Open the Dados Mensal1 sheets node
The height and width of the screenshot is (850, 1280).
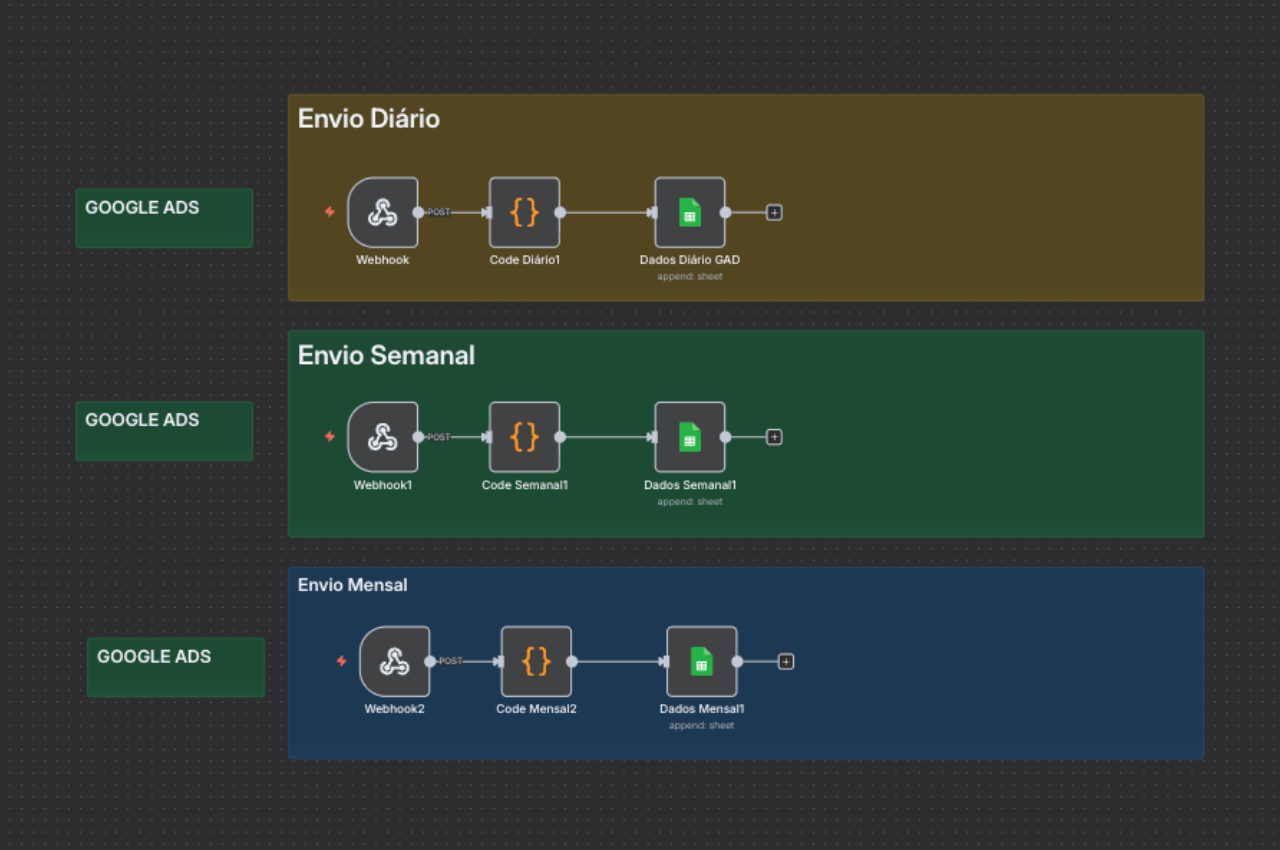(x=701, y=661)
